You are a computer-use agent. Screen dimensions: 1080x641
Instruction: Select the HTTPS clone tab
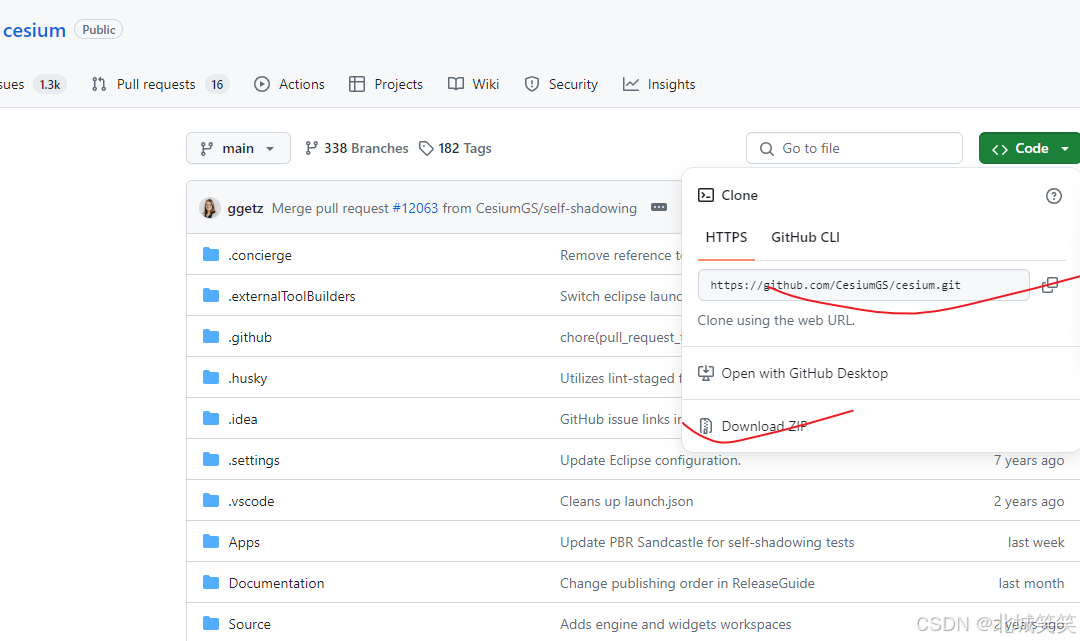726,237
